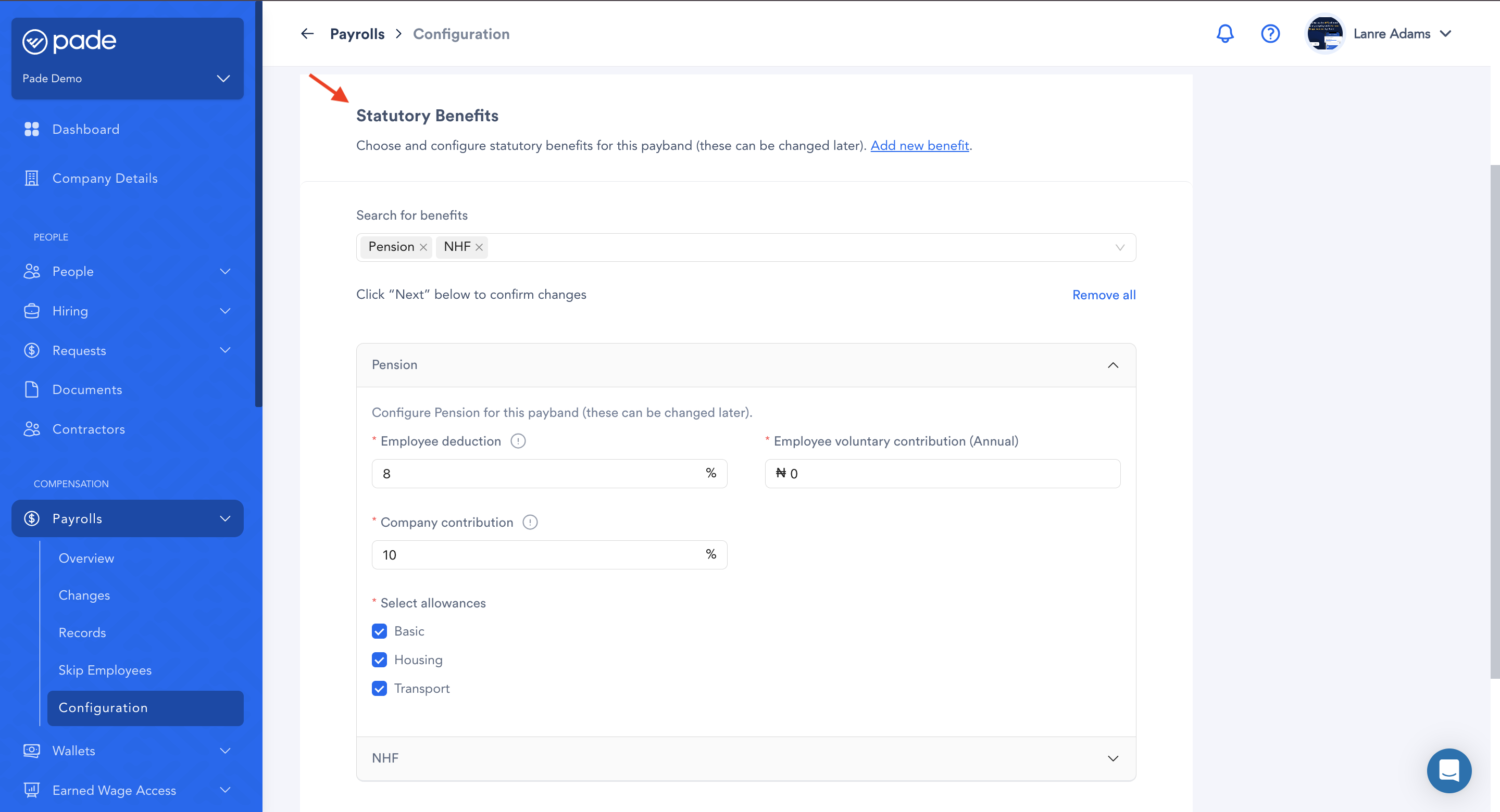Click the notification bell icon
Screen dimensions: 1500x812
tap(1224, 34)
